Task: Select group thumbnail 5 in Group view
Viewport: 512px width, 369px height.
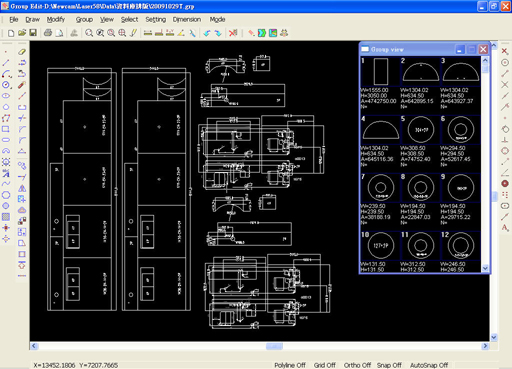Action: (420, 130)
